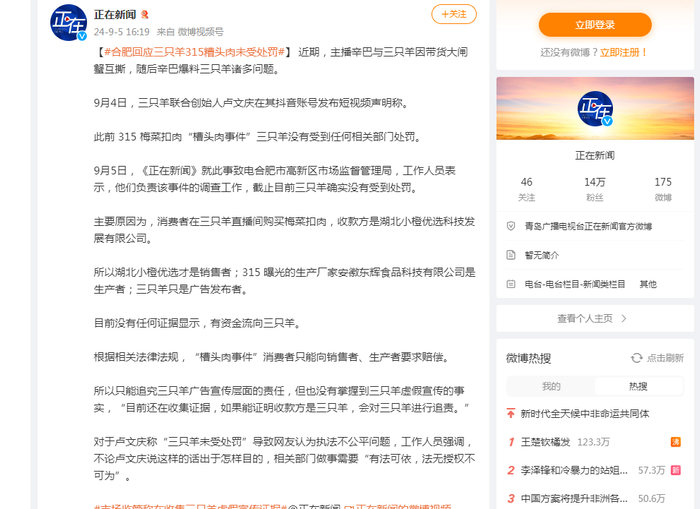
Task: Click the blue verified badge on post avatar
Action: 82,36
